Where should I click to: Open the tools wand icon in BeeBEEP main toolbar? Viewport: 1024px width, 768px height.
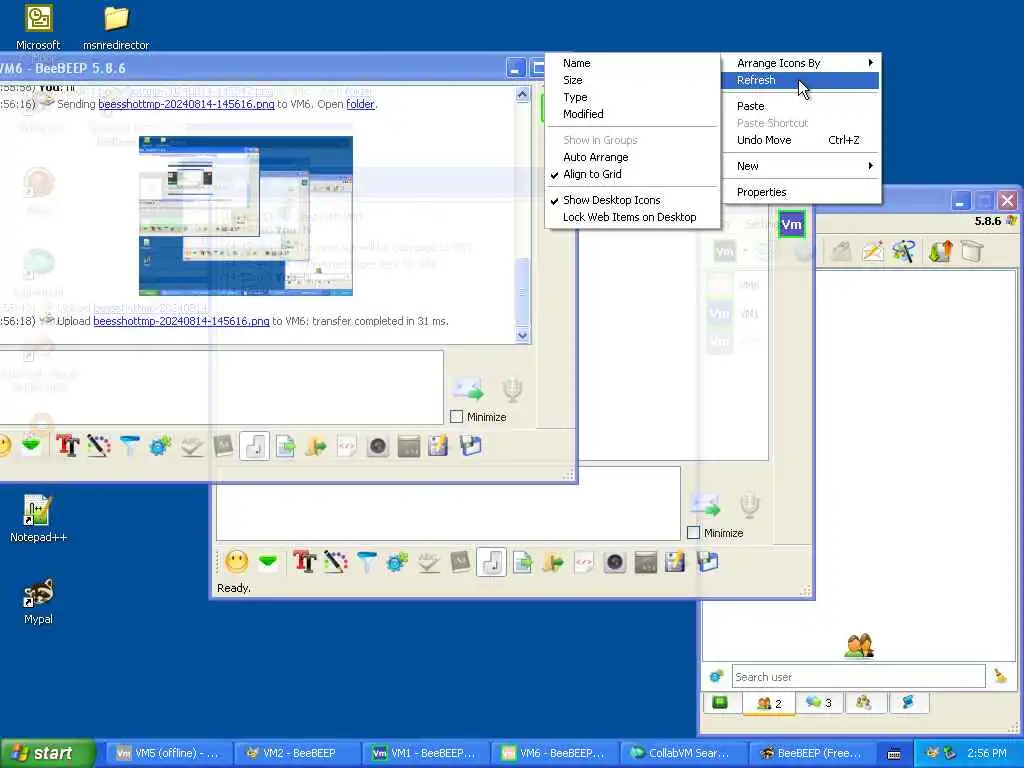pos(904,251)
